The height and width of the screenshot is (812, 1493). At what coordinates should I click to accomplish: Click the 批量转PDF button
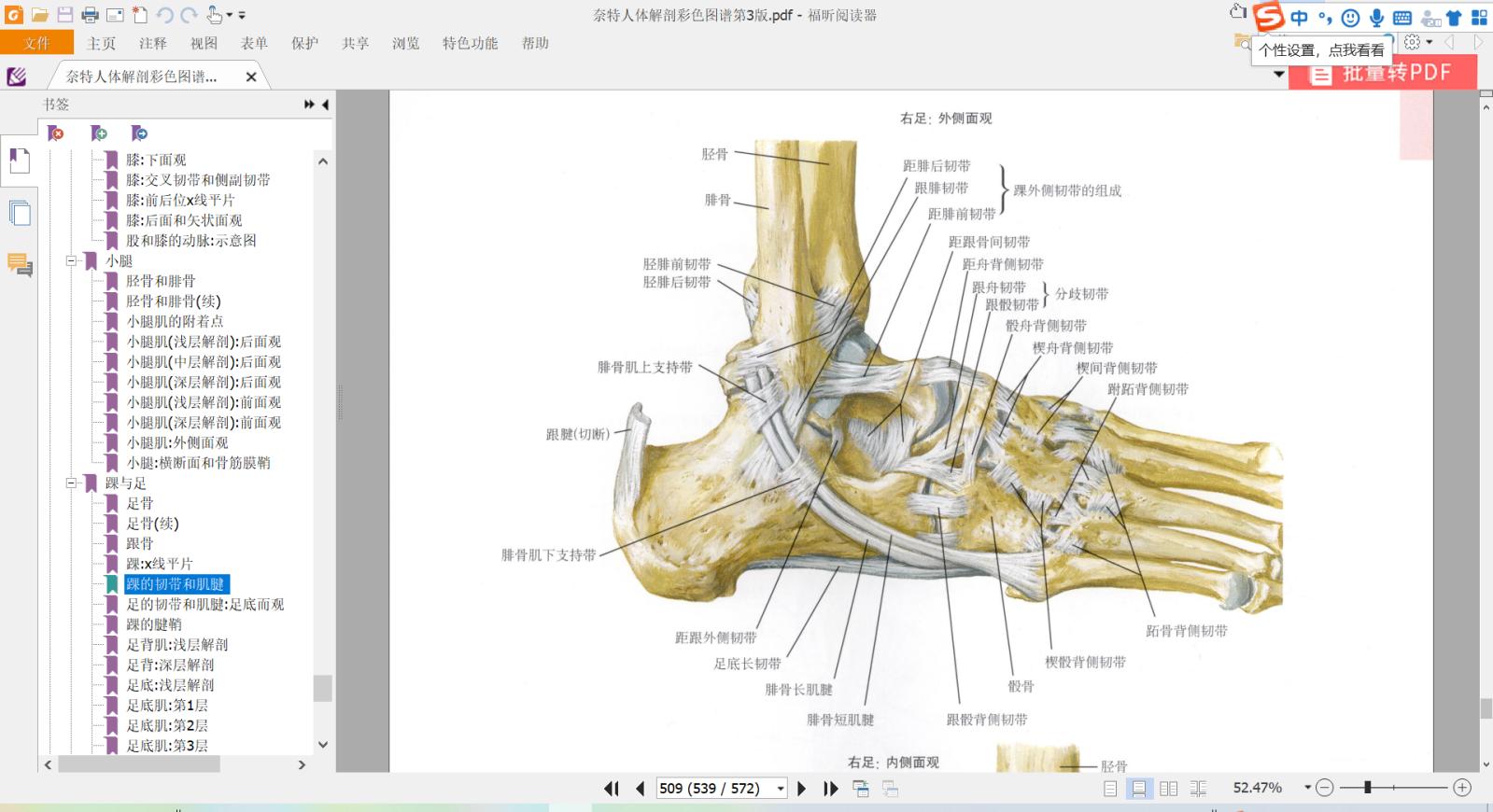point(1383,74)
